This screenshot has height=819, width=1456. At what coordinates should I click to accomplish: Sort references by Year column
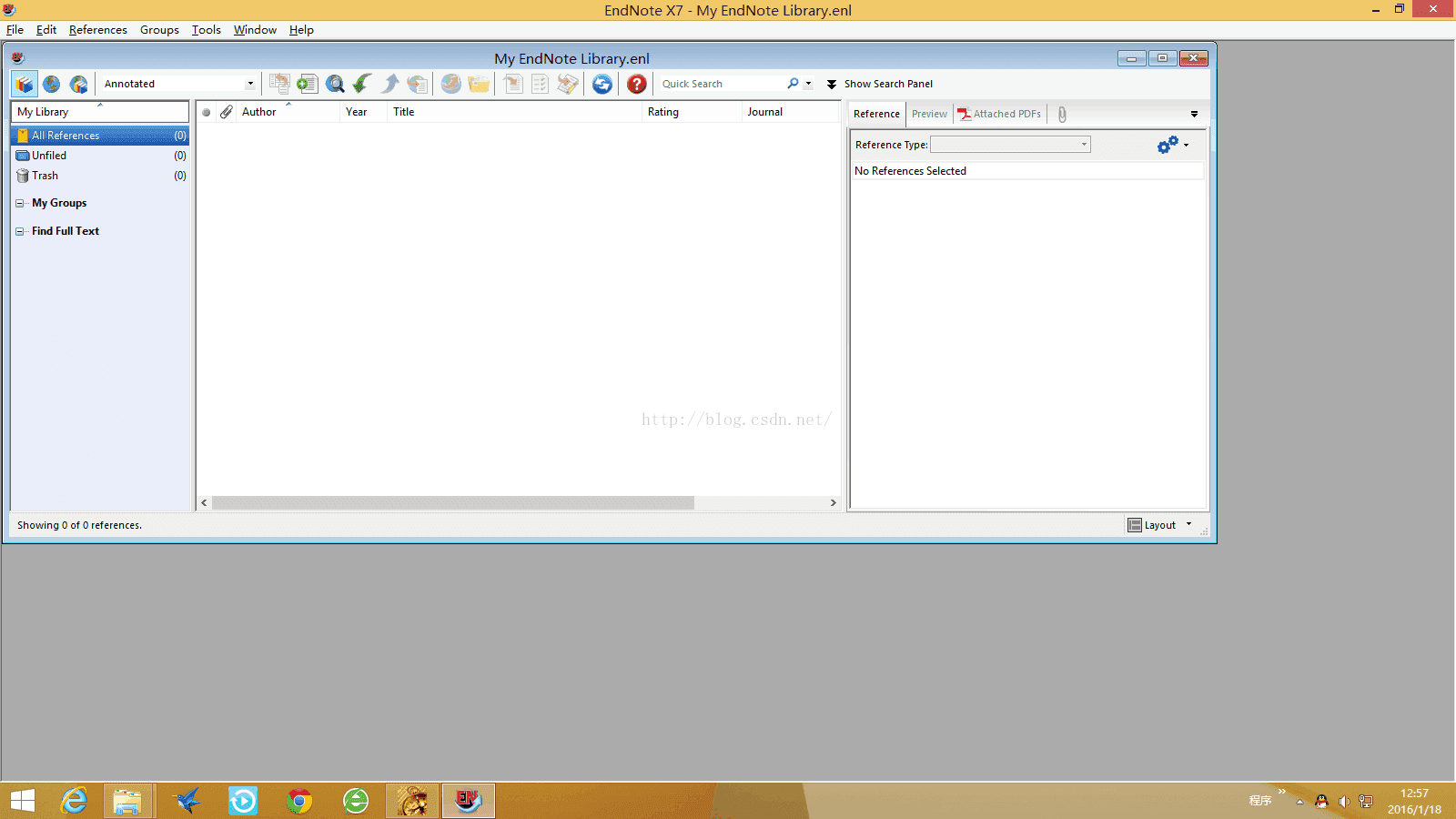(x=364, y=112)
